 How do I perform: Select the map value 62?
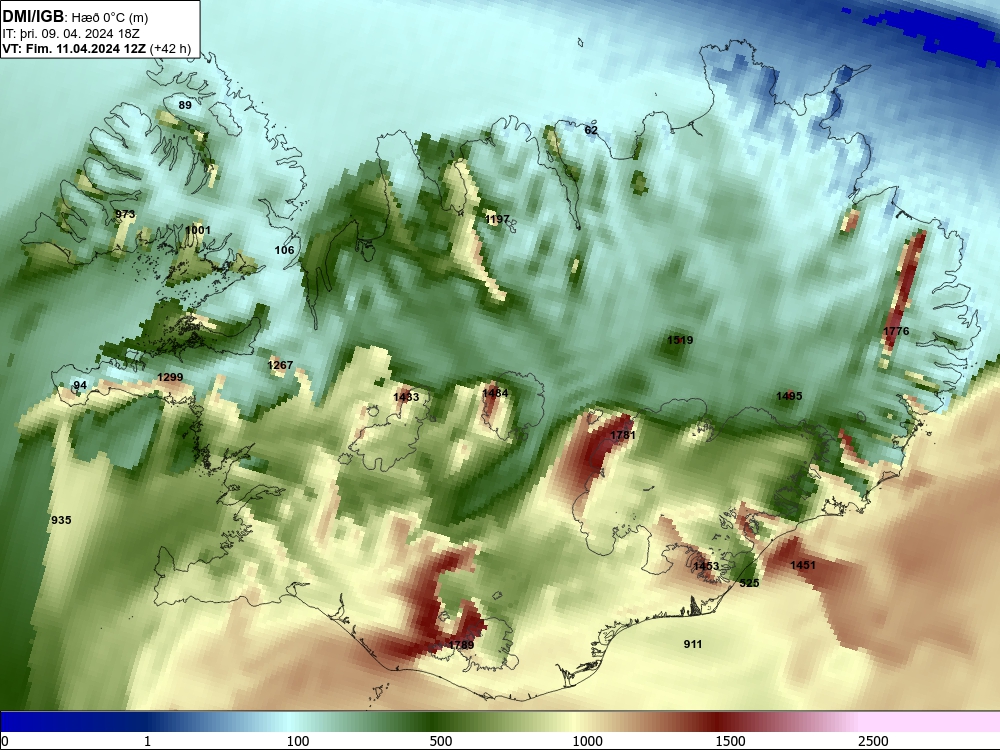coord(591,130)
